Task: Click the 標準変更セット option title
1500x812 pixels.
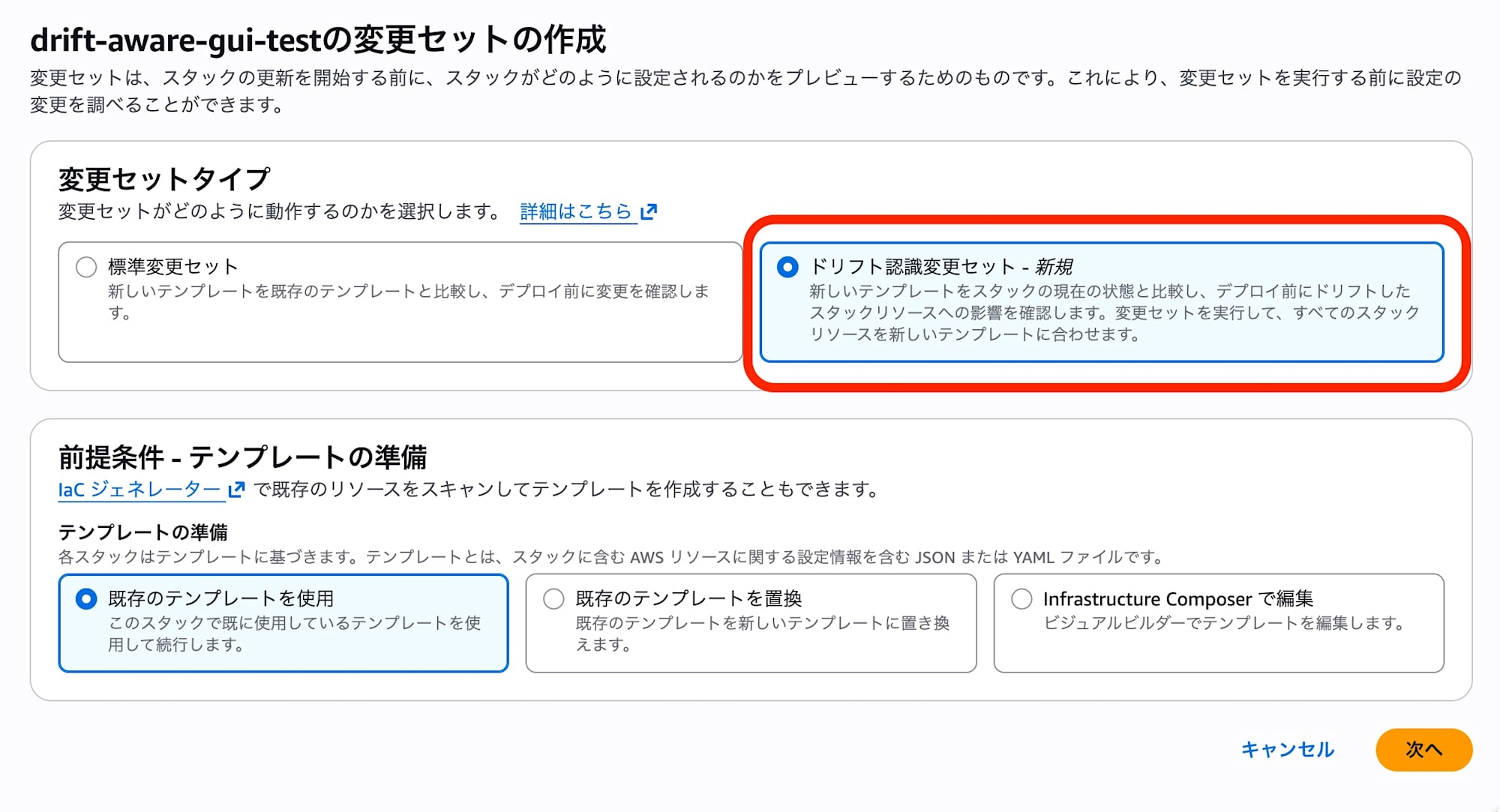Action: click(x=173, y=267)
